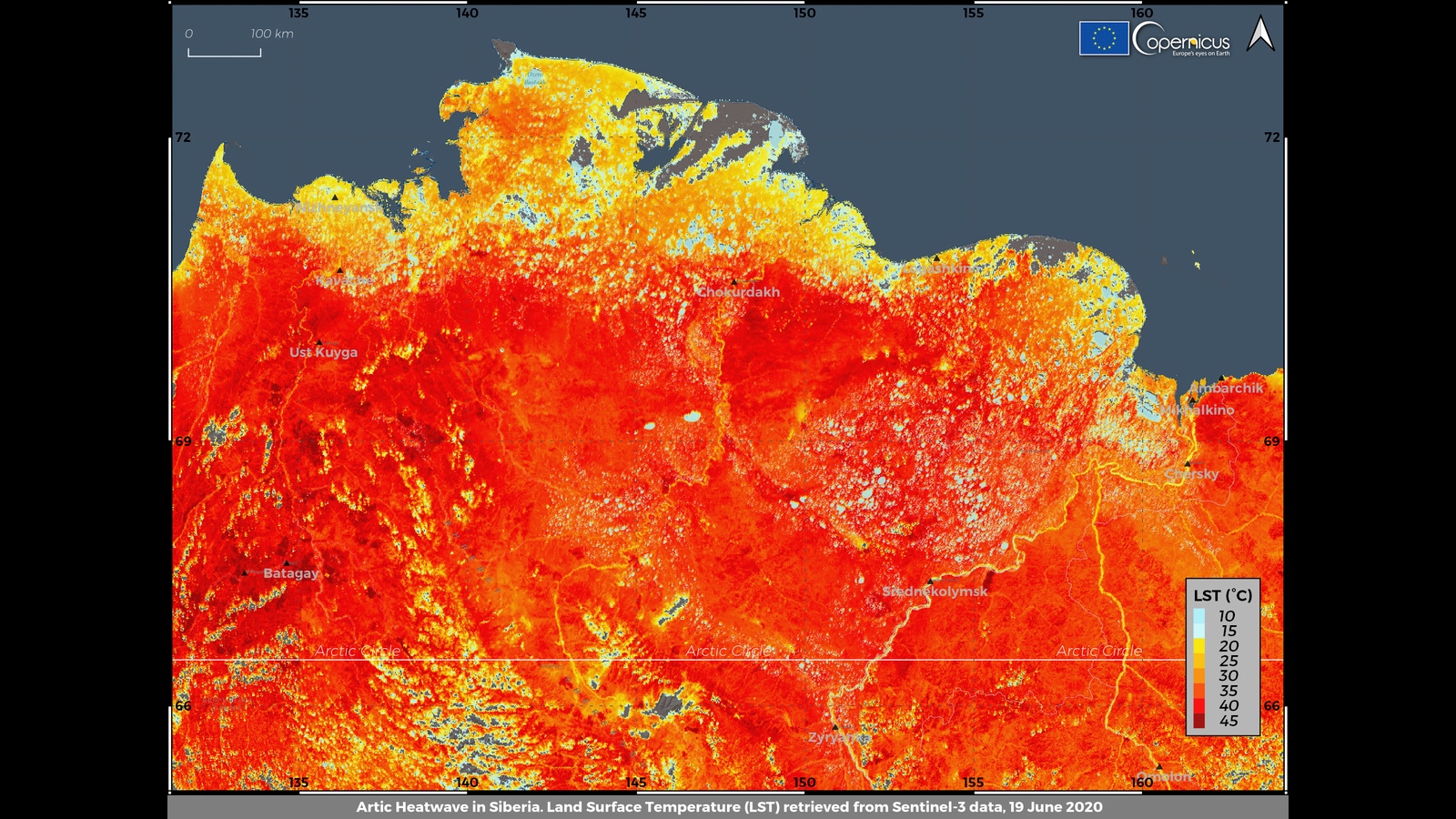The image size is (1456, 819).
Task: Click latitude 66 on the left axis
Action: coord(183,706)
